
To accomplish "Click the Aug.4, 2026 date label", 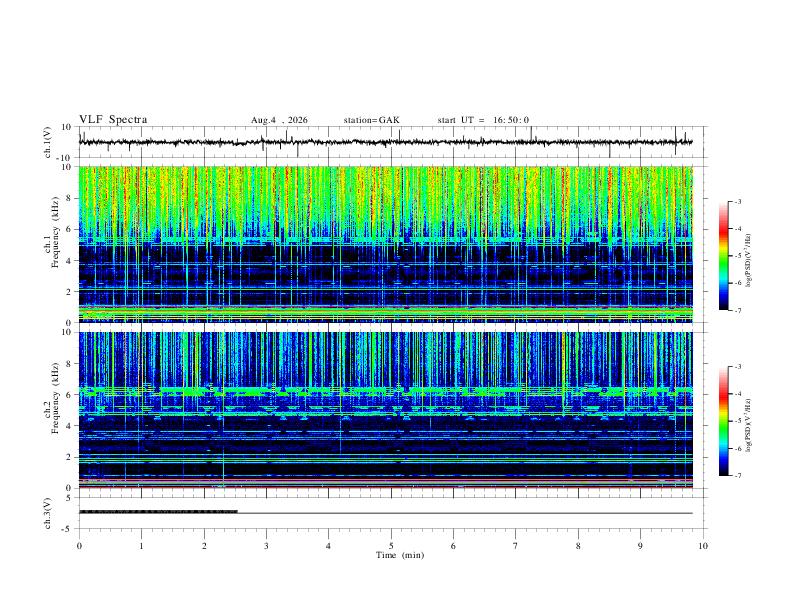I will pos(279,120).
